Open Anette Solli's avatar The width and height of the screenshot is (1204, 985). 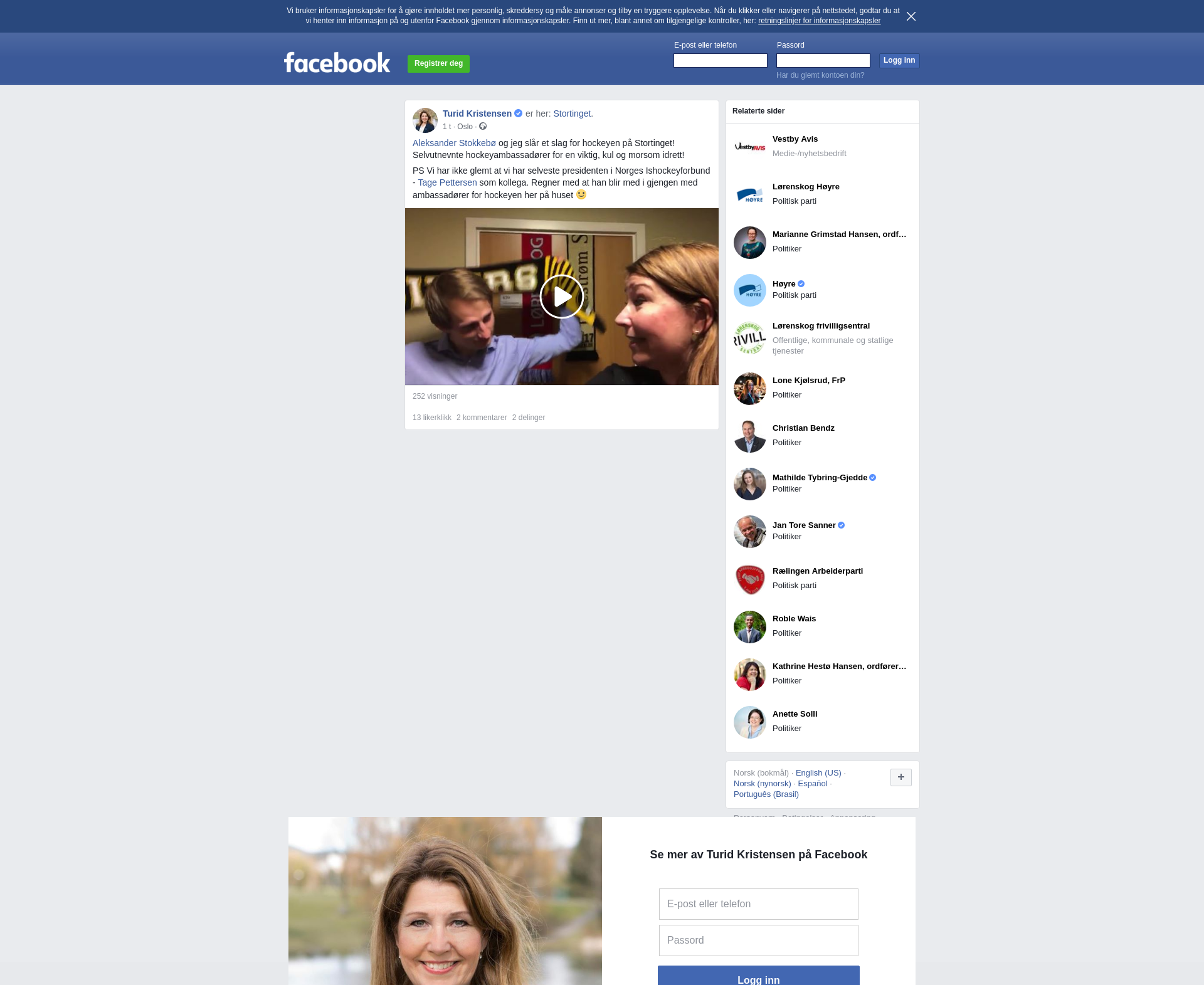750,722
